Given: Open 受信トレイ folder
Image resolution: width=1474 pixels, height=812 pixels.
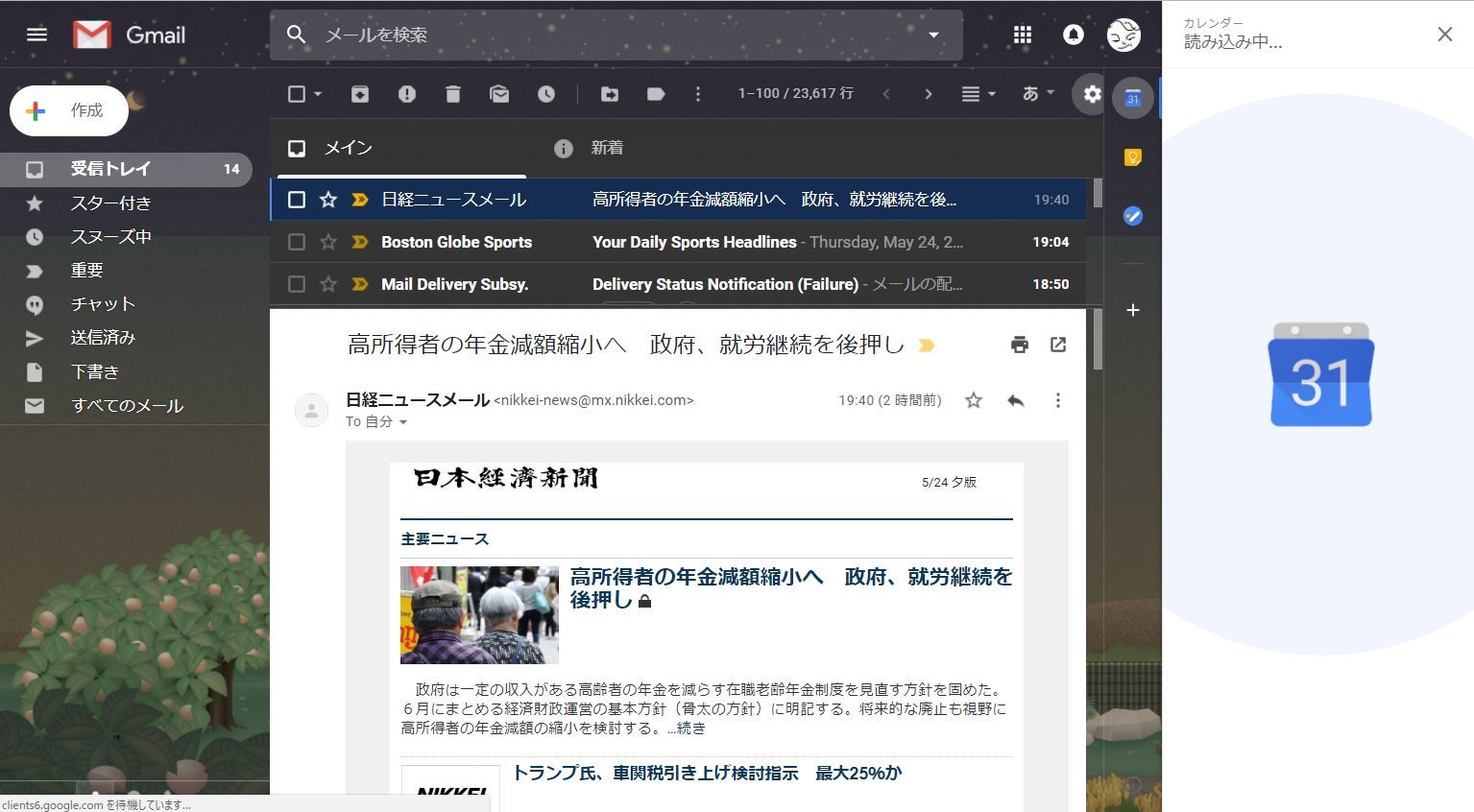Looking at the screenshot, I should click(126, 169).
